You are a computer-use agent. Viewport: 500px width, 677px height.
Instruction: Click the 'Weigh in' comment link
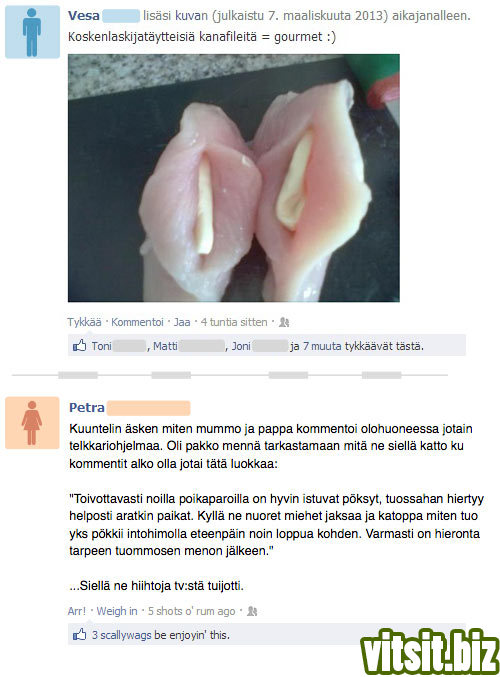pos(117,611)
